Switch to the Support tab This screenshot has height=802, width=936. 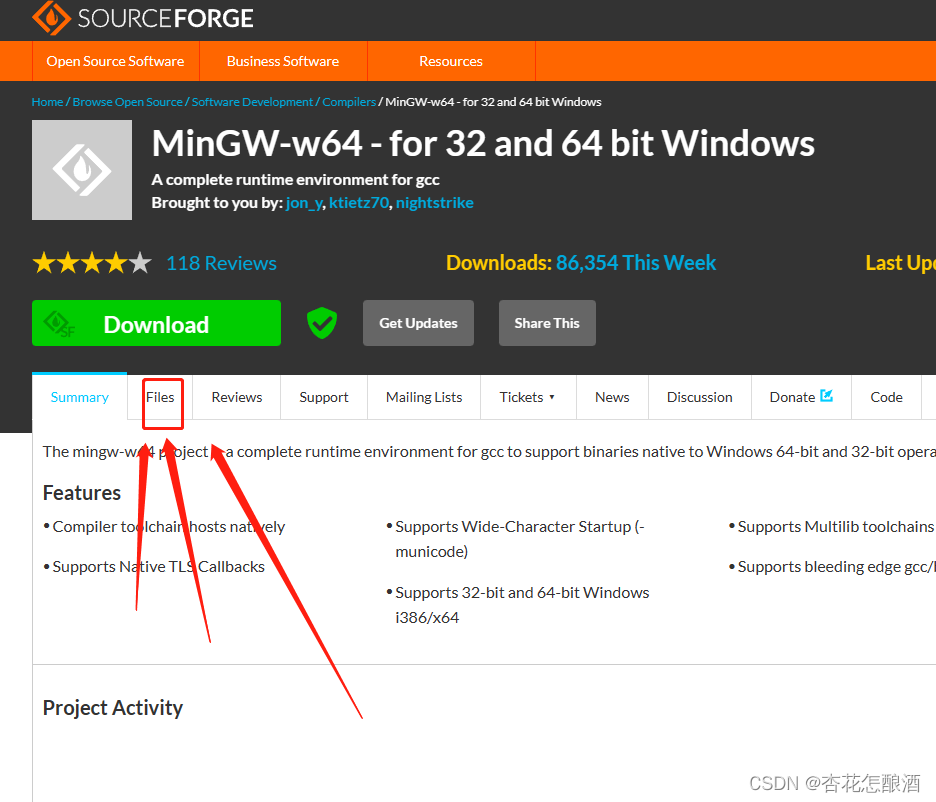[x=324, y=397]
